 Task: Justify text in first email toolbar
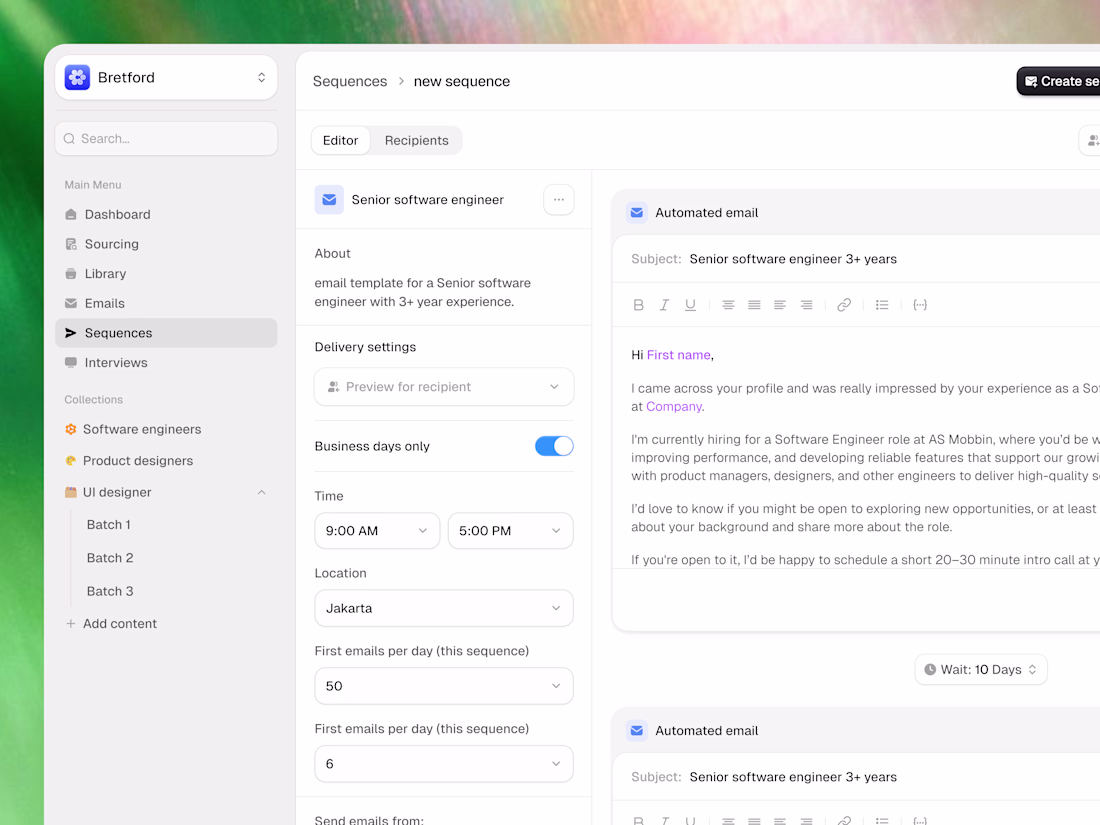tap(754, 305)
